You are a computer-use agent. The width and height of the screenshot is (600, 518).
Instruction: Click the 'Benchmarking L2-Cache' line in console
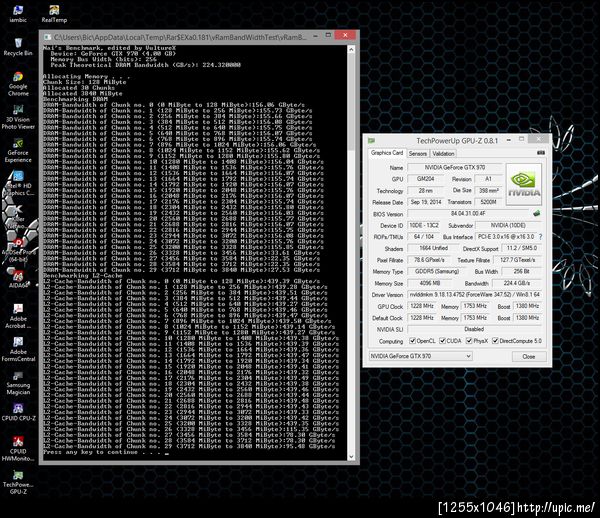pos(82,275)
